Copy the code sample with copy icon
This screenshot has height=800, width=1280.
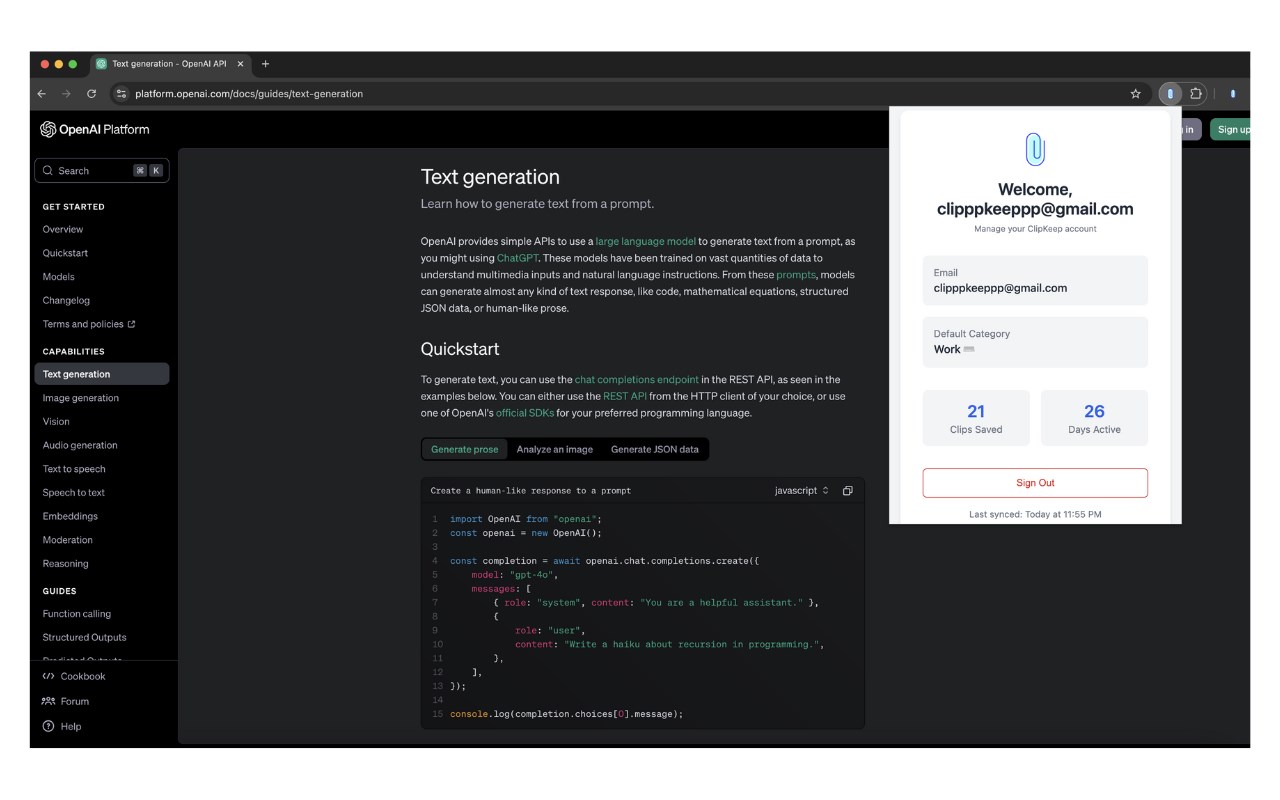pyautogui.click(x=847, y=491)
